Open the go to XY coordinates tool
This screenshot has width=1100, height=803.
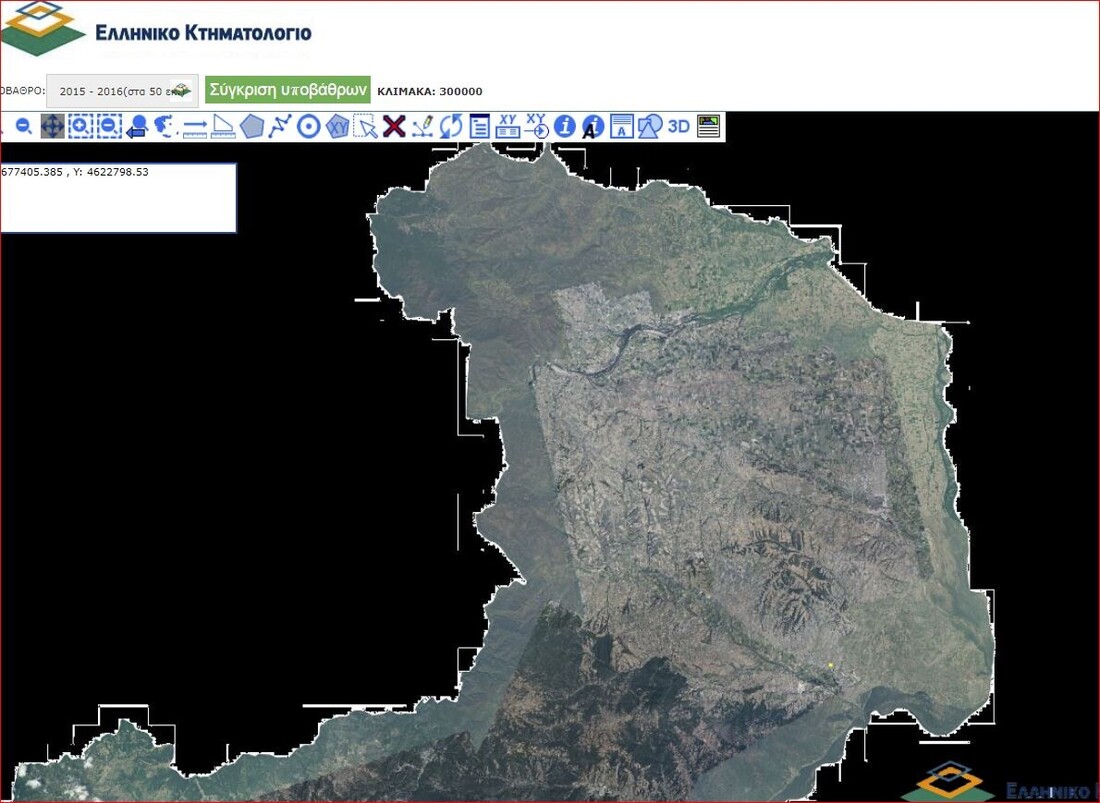coord(536,127)
